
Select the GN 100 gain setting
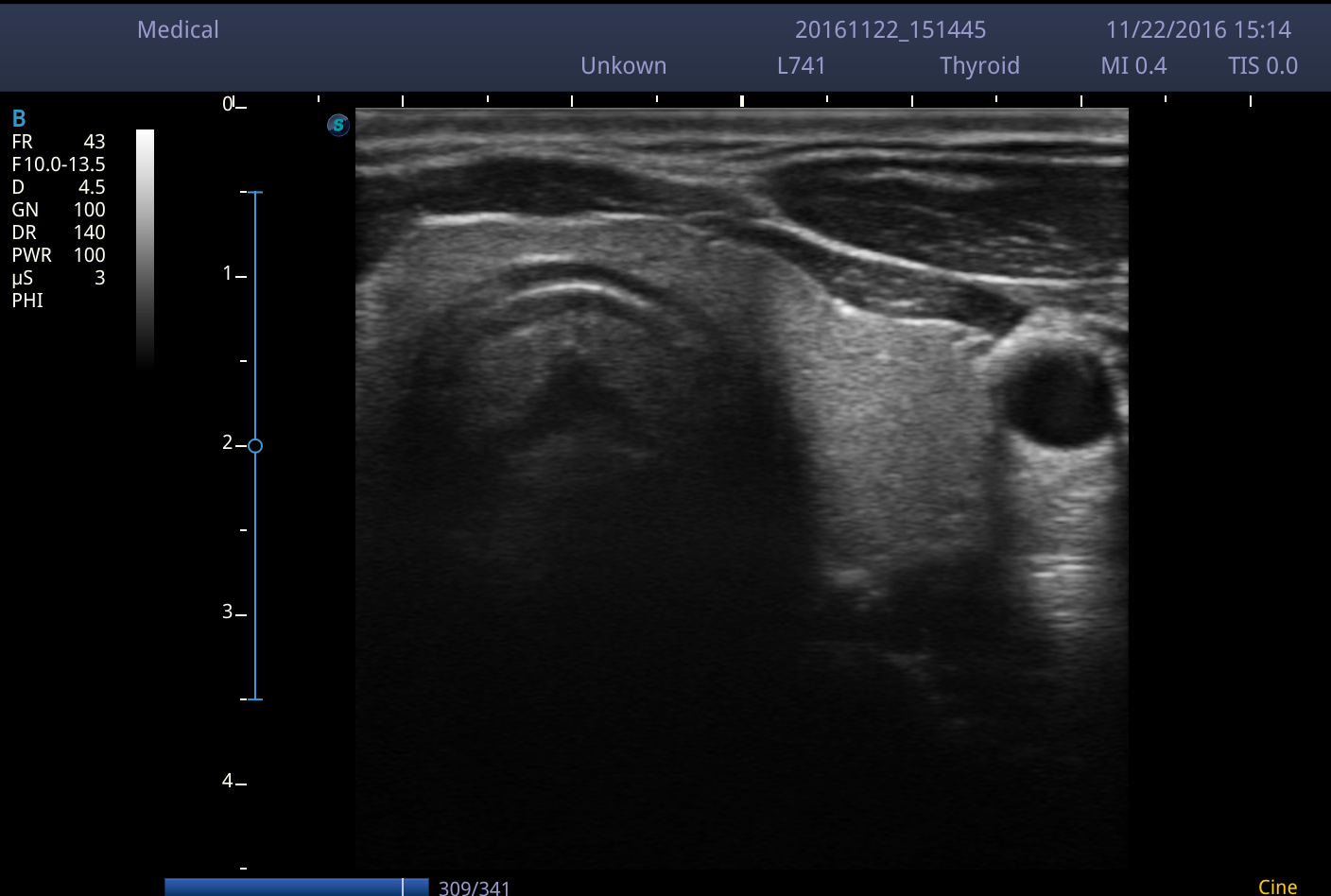pos(59,210)
